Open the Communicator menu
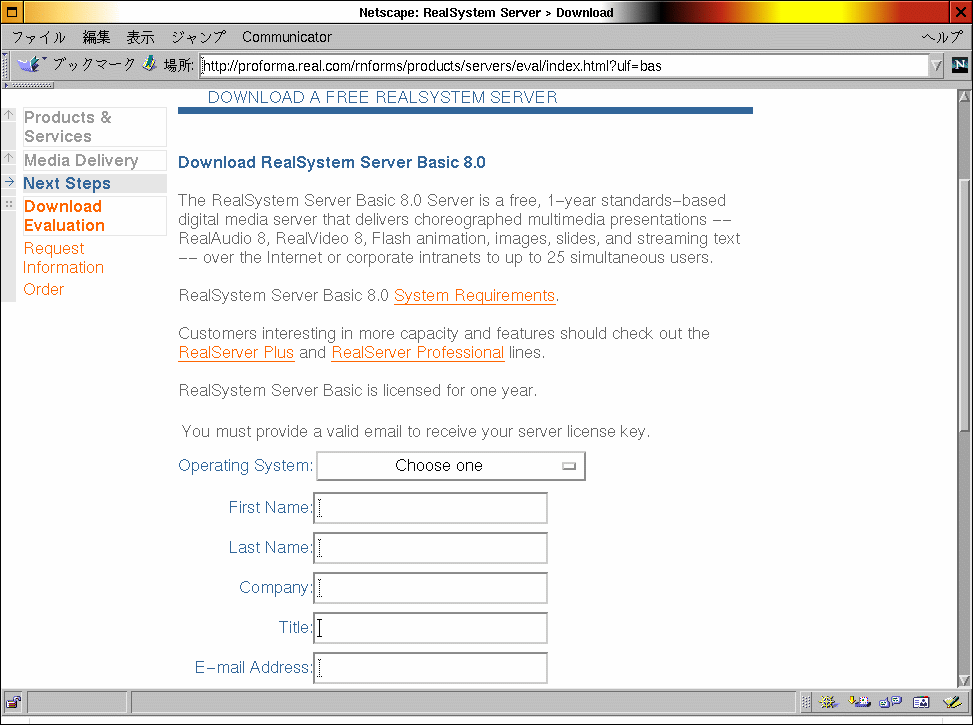This screenshot has width=973, height=725. point(287,37)
